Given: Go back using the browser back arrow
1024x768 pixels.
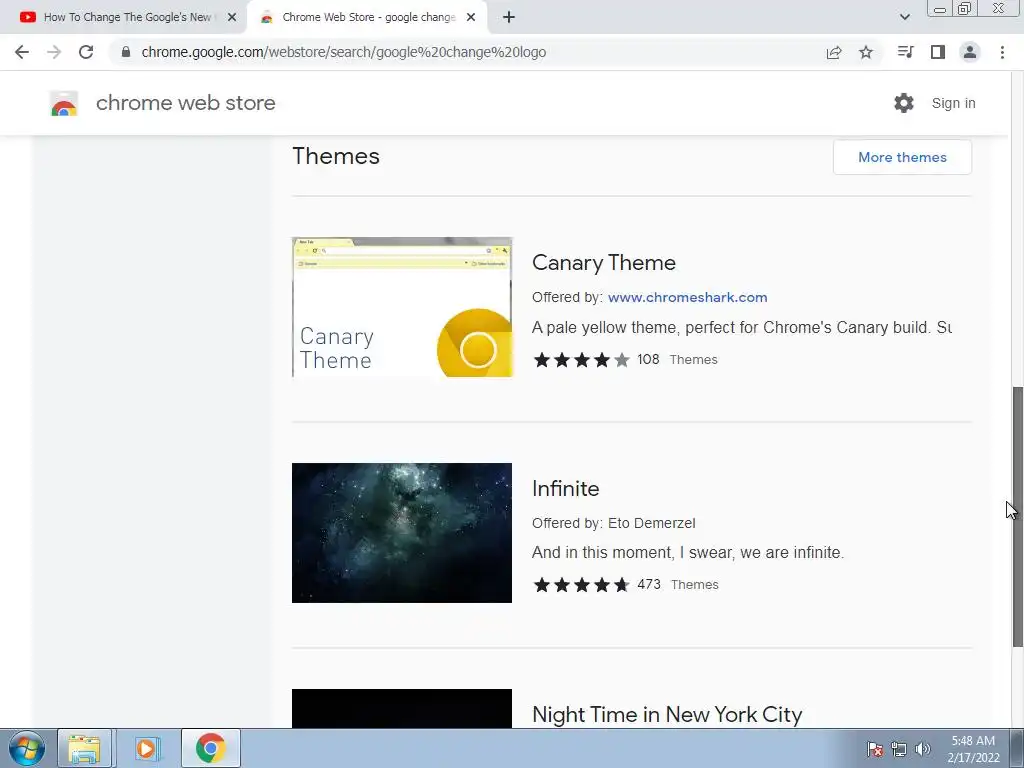Looking at the screenshot, I should tap(22, 52).
